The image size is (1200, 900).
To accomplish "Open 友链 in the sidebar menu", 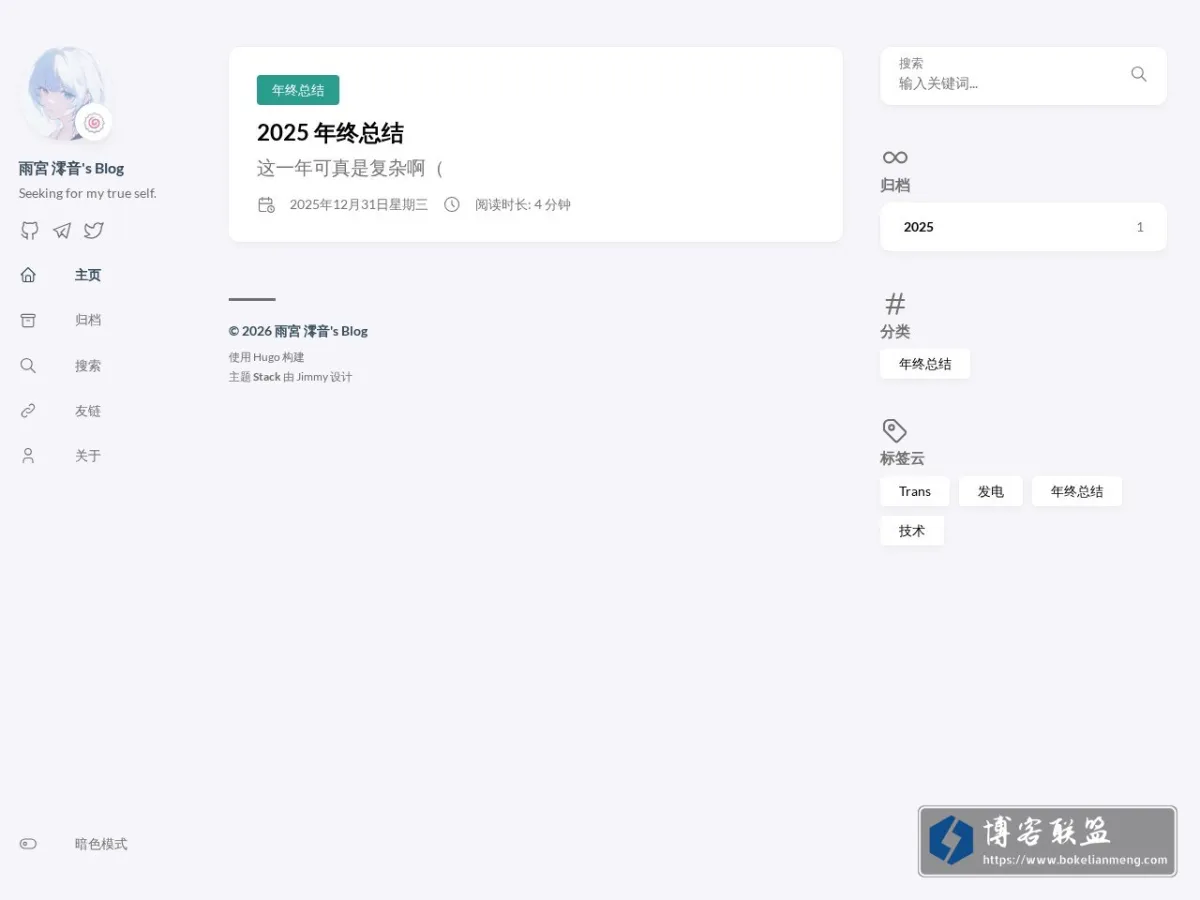I will coord(88,411).
